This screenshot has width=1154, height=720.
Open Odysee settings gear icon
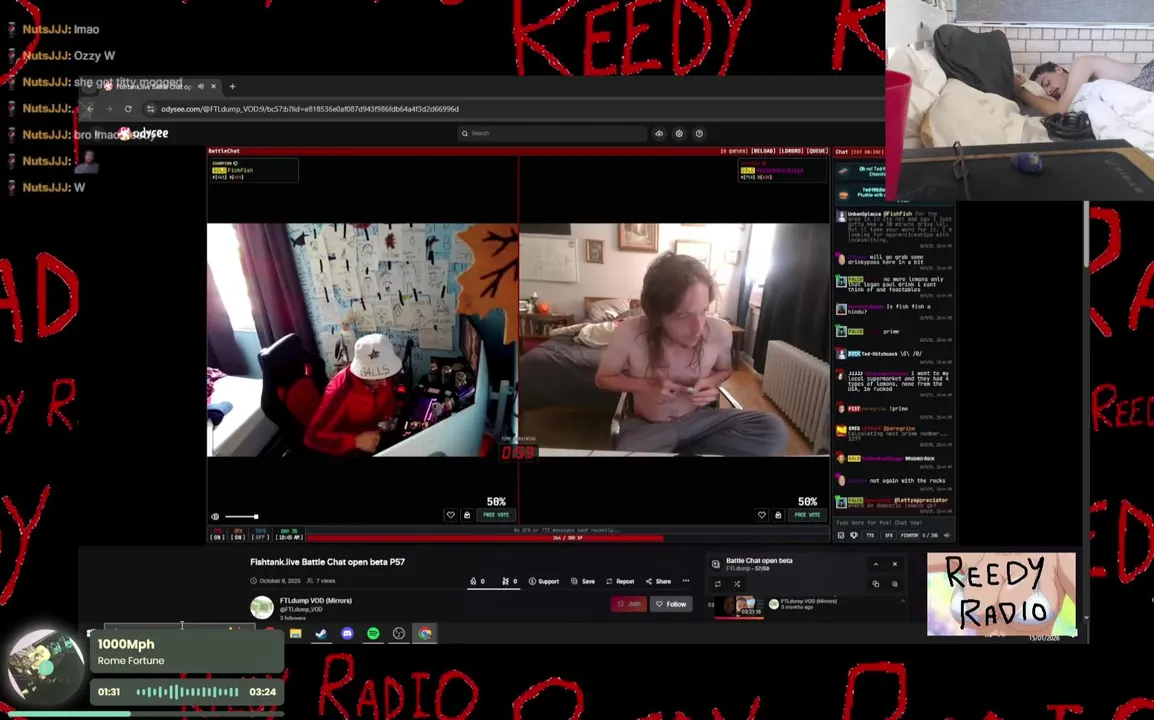click(x=679, y=133)
